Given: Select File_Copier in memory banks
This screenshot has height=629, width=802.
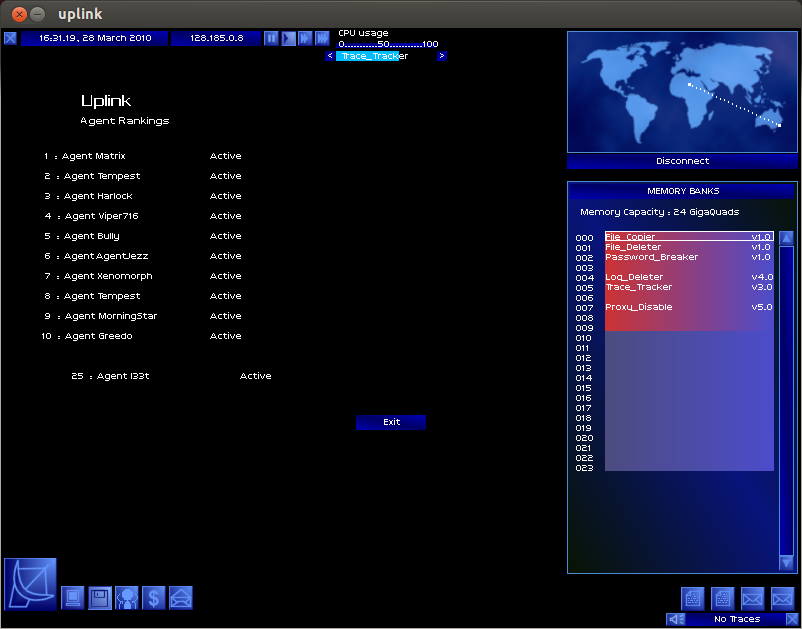Looking at the screenshot, I should (689, 237).
